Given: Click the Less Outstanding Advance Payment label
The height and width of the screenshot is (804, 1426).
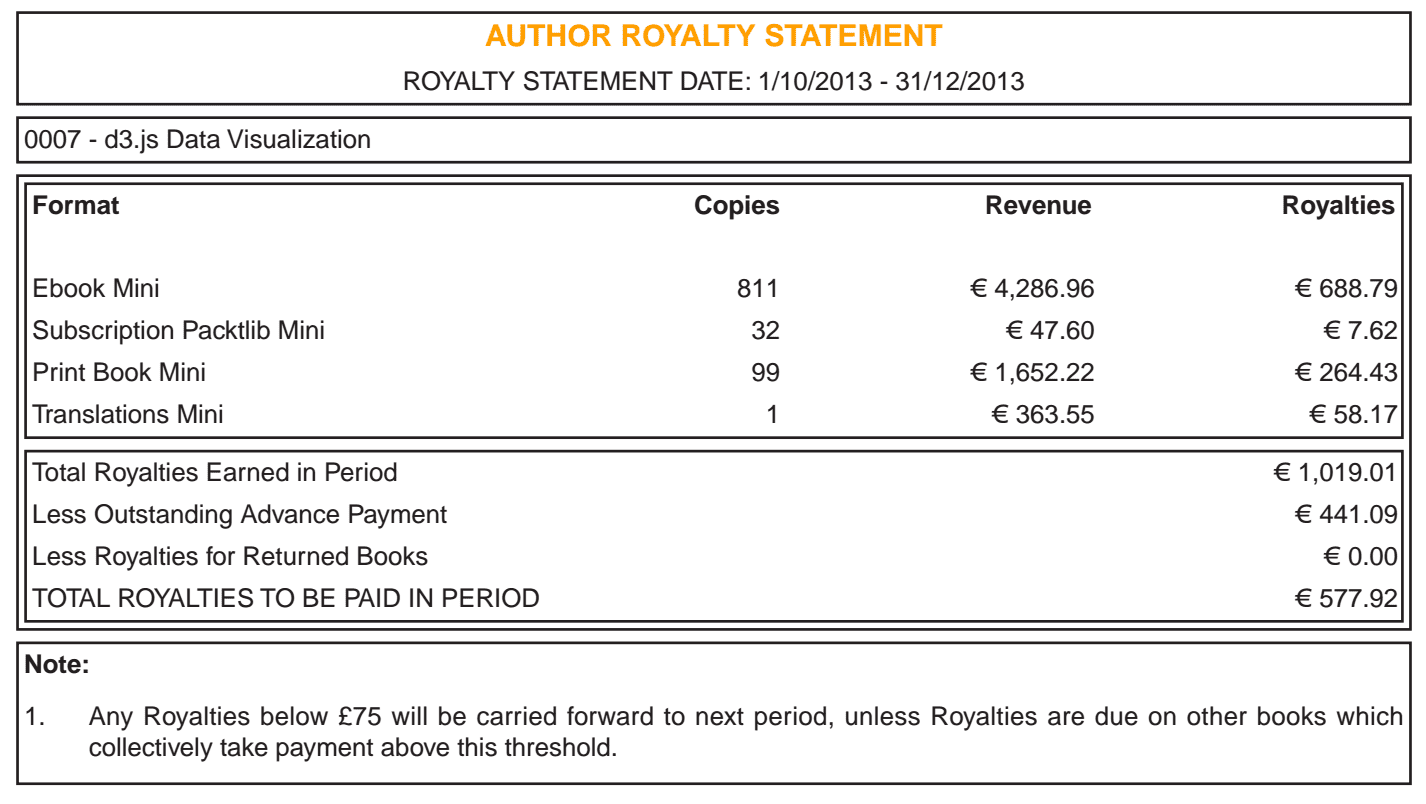Looking at the screenshot, I should [x=240, y=515].
